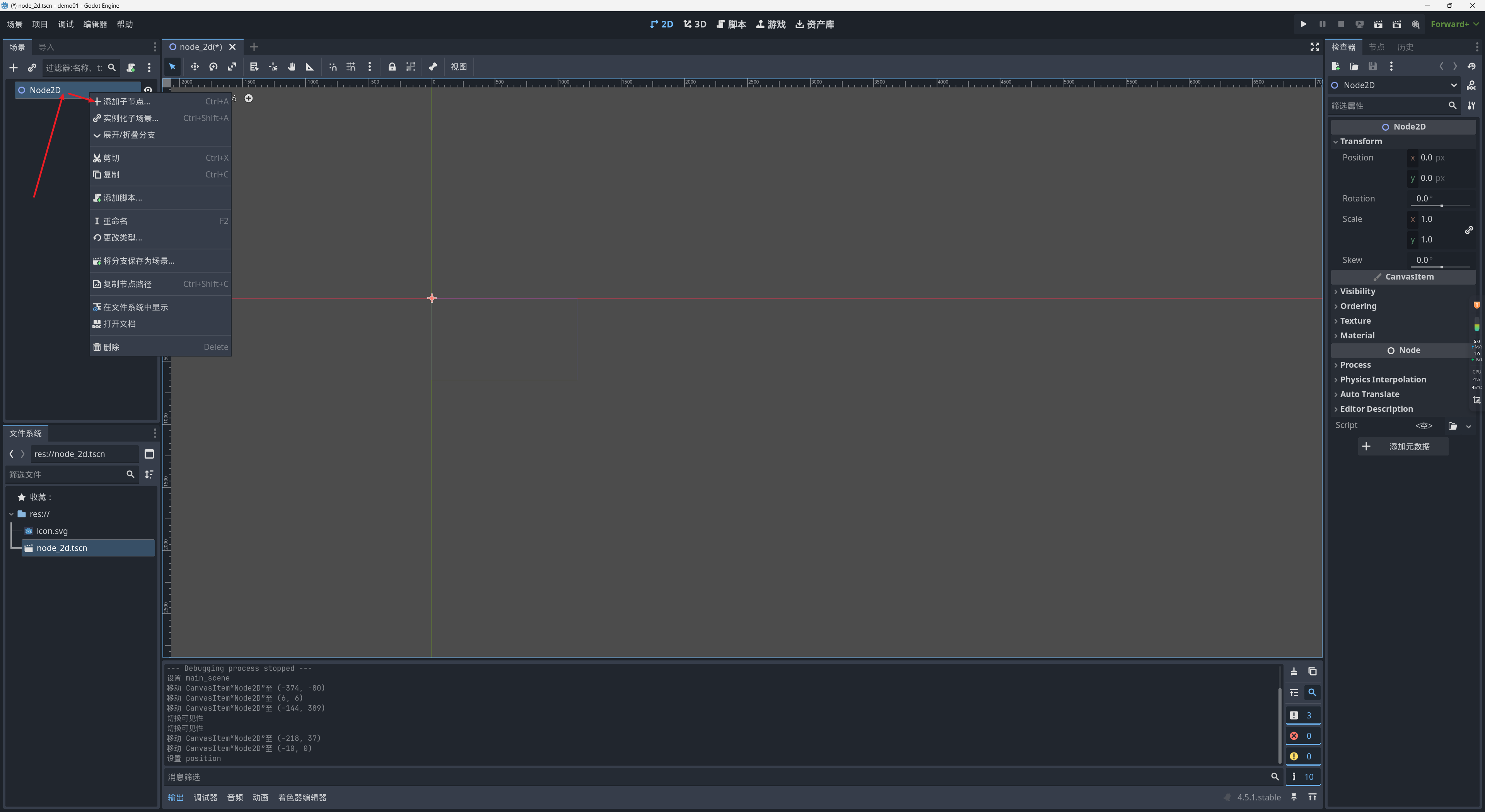Toggle grid snapping in viewport toolbar

[x=351, y=67]
